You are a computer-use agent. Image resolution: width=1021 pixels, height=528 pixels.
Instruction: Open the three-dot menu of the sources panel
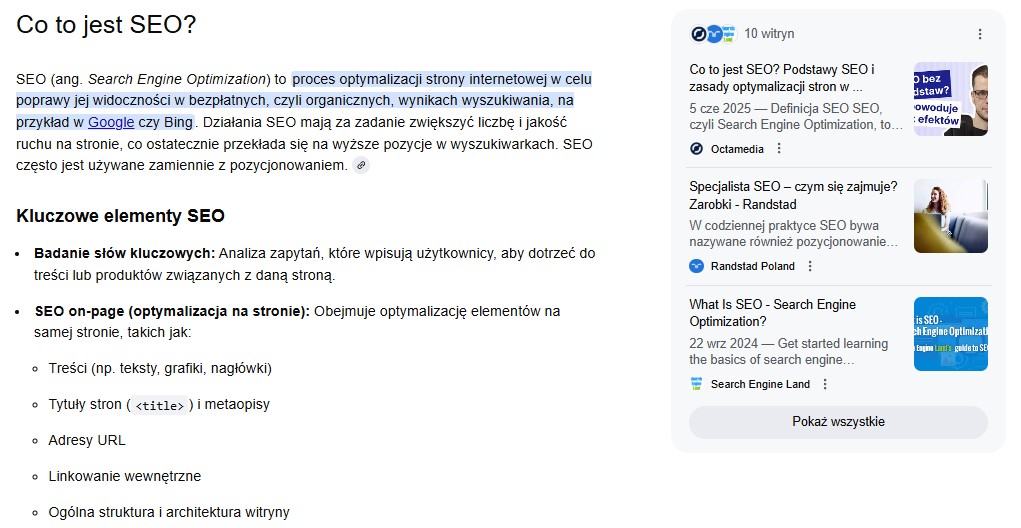979,34
